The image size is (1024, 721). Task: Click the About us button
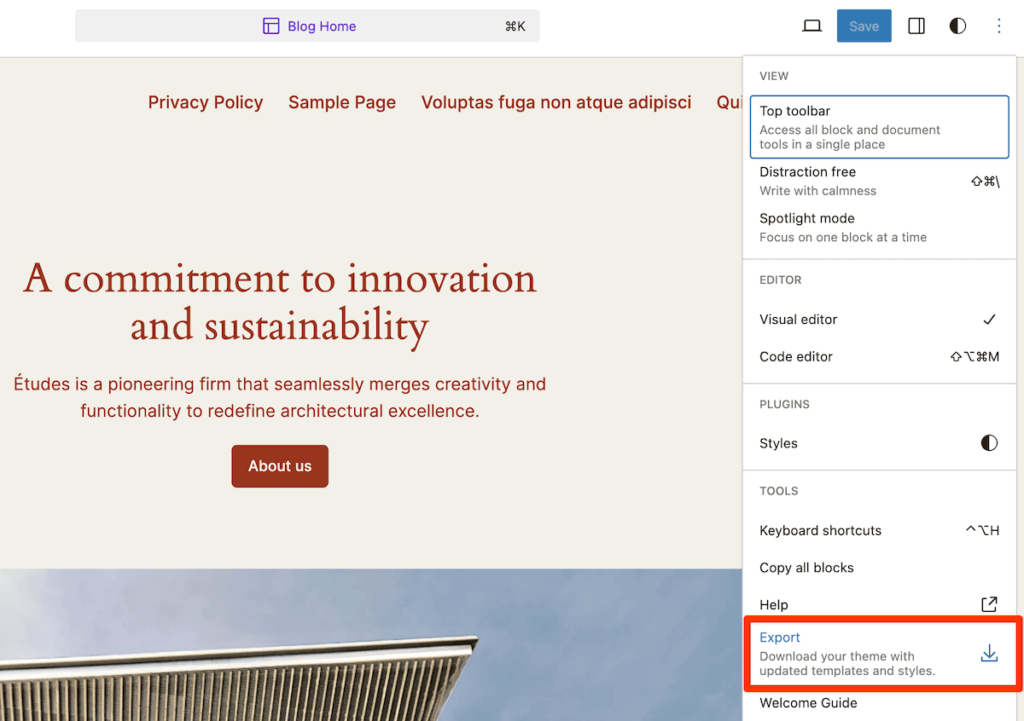(x=280, y=466)
